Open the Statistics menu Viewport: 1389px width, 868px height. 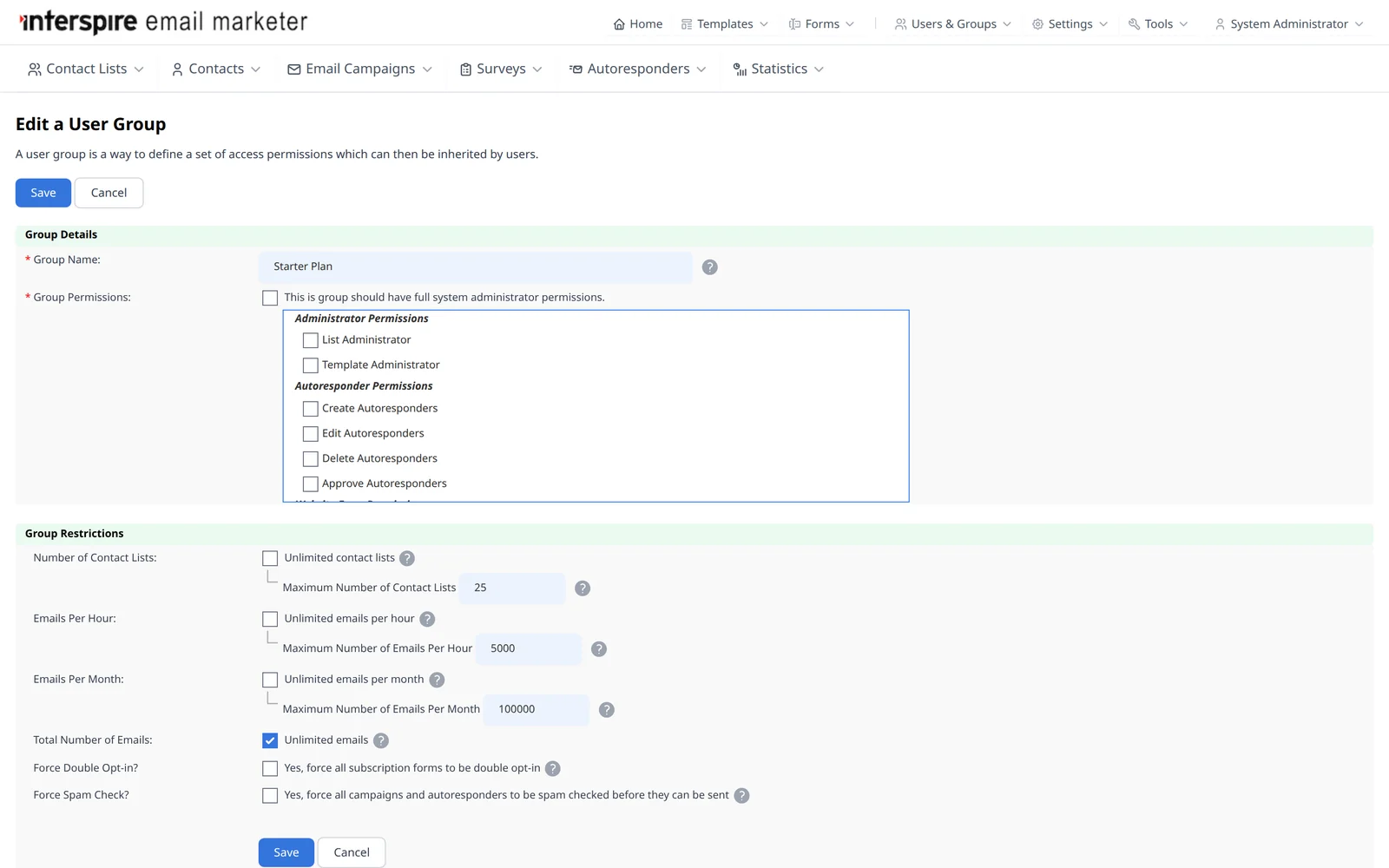(x=779, y=69)
